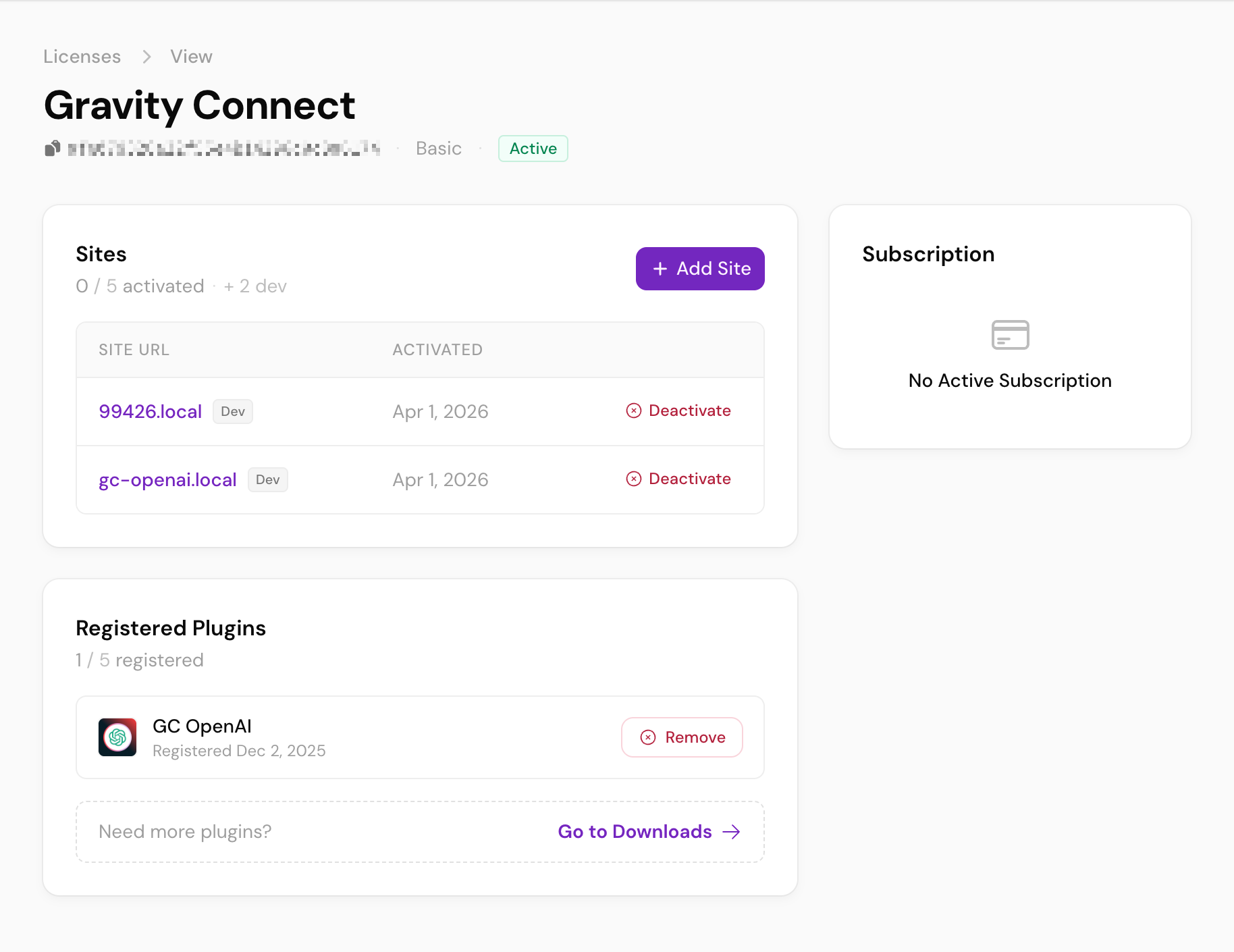This screenshot has height=952, width=1234.
Task: Click the View breadcrumb item
Action: coord(191,57)
